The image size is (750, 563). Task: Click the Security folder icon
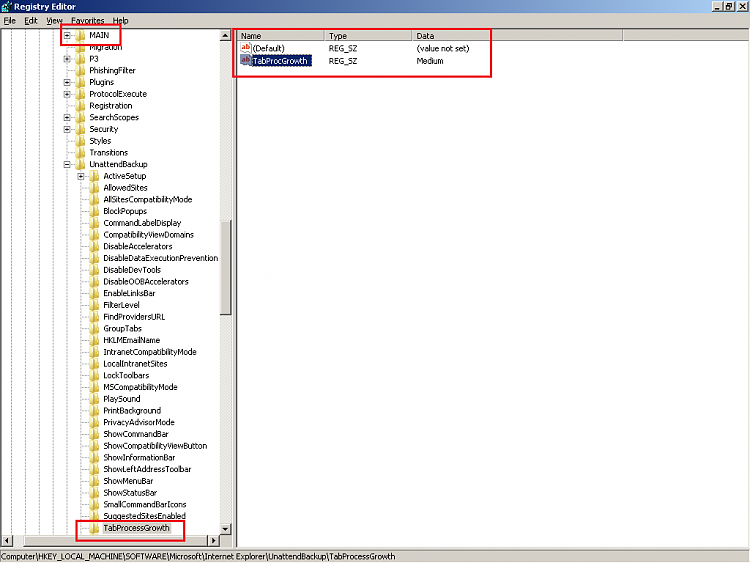(x=80, y=129)
